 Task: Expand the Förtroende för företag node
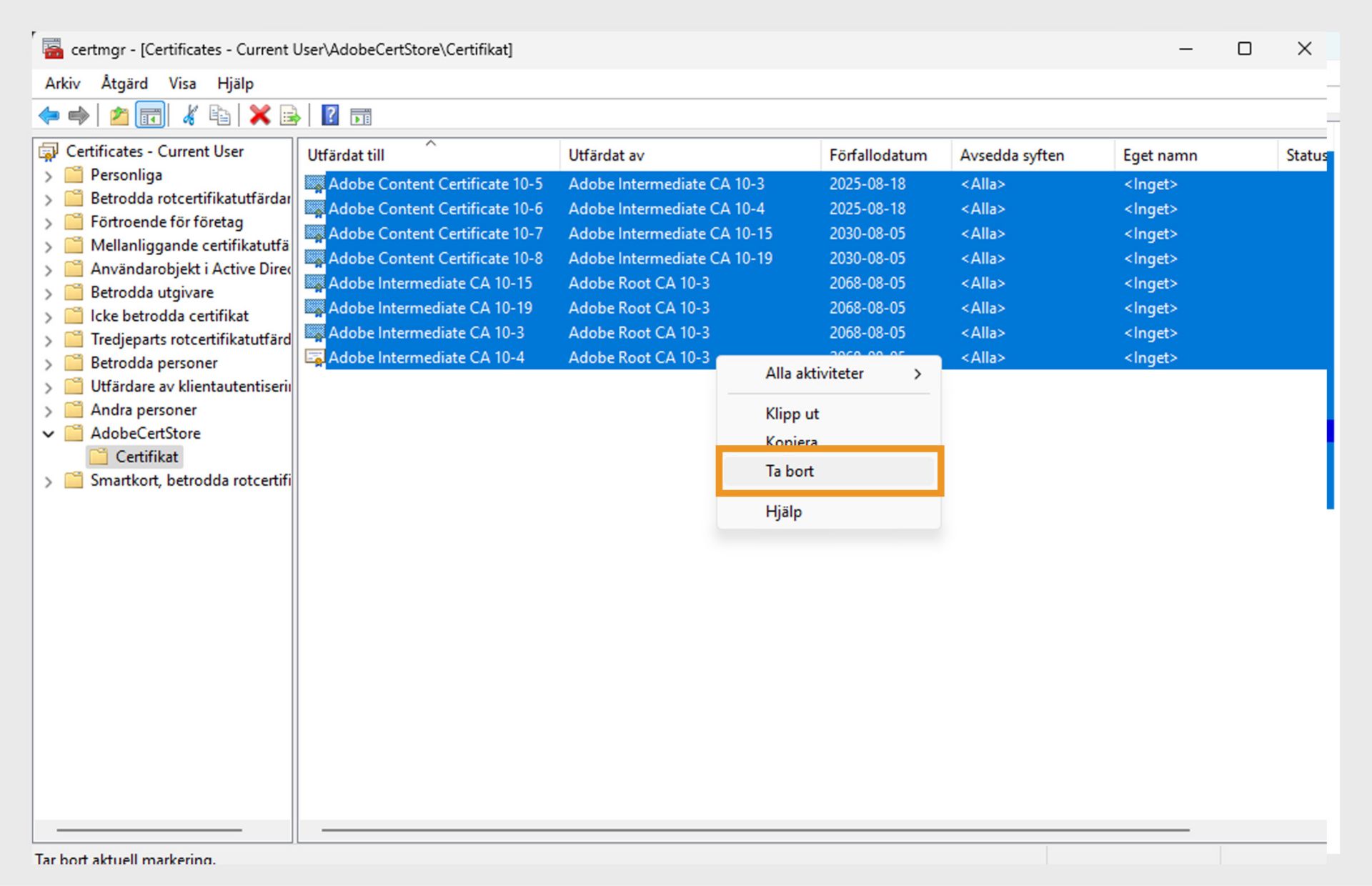[x=49, y=223]
